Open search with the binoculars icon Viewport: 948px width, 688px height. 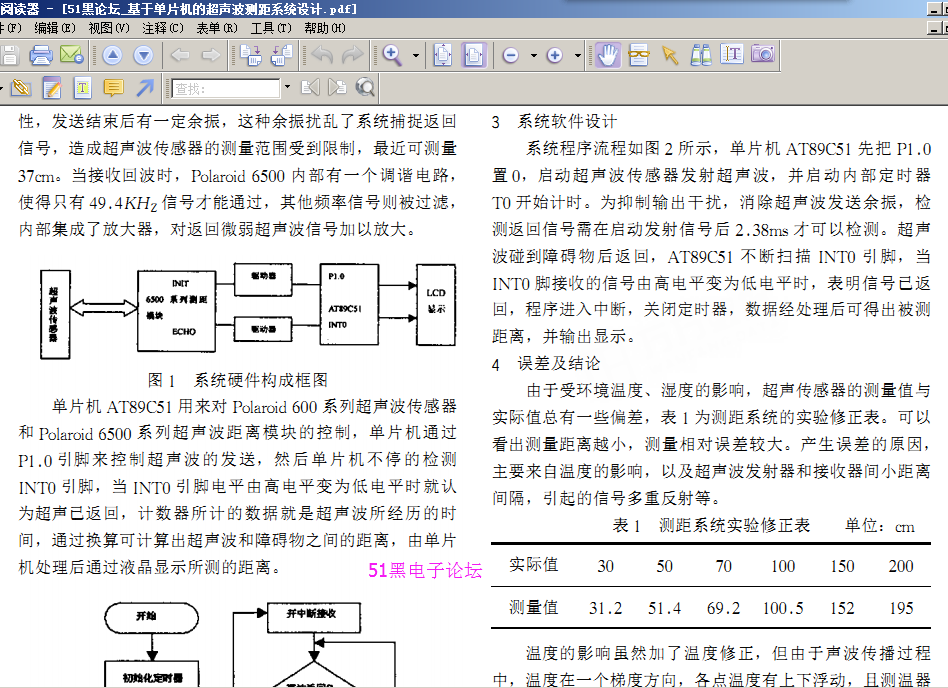pos(700,55)
